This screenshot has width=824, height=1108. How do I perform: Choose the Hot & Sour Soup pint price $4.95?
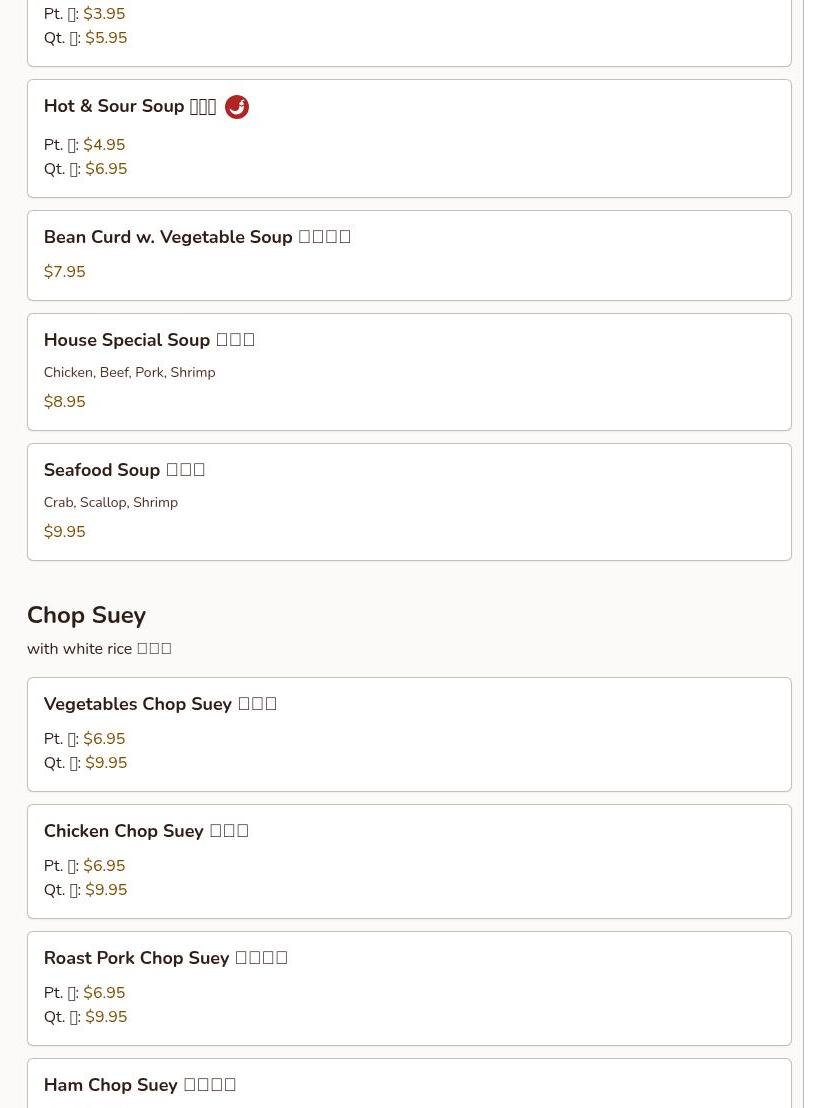click(x=104, y=145)
